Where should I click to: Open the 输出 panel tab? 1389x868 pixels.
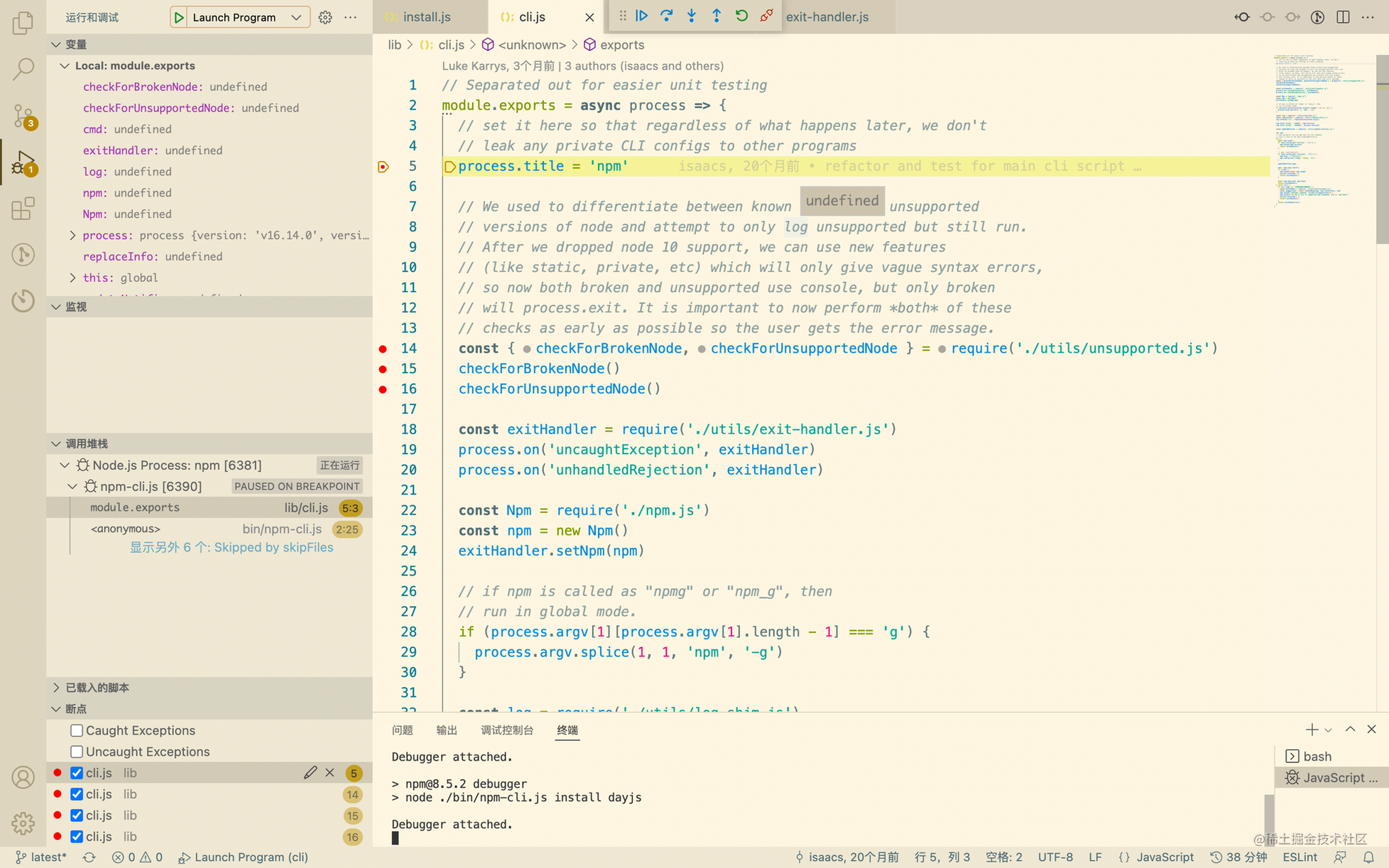(447, 730)
